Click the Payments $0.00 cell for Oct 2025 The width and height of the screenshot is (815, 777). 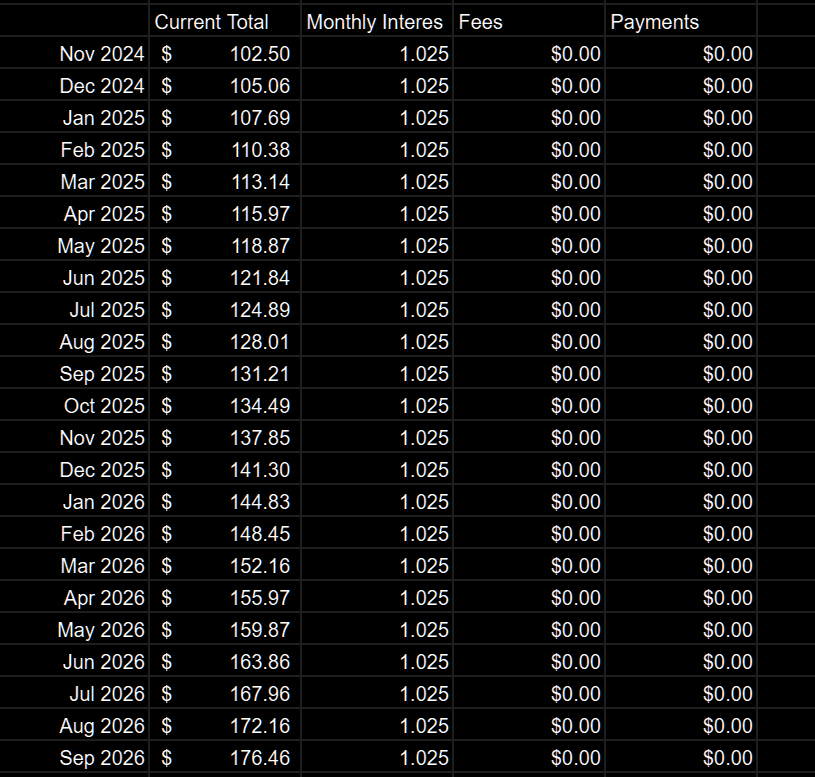click(681, 405)
